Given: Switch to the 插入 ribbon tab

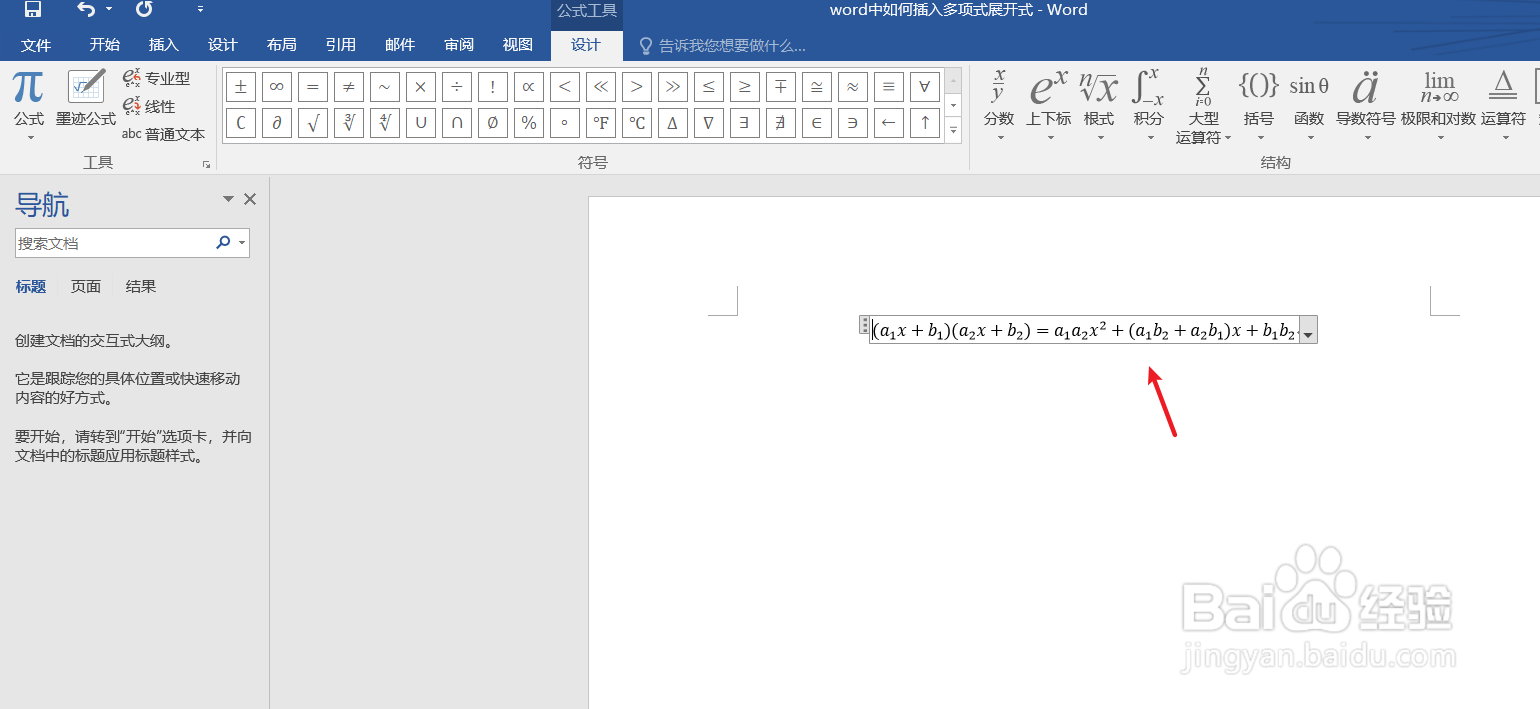Looking at the screenshot, I should coord(164,45).
